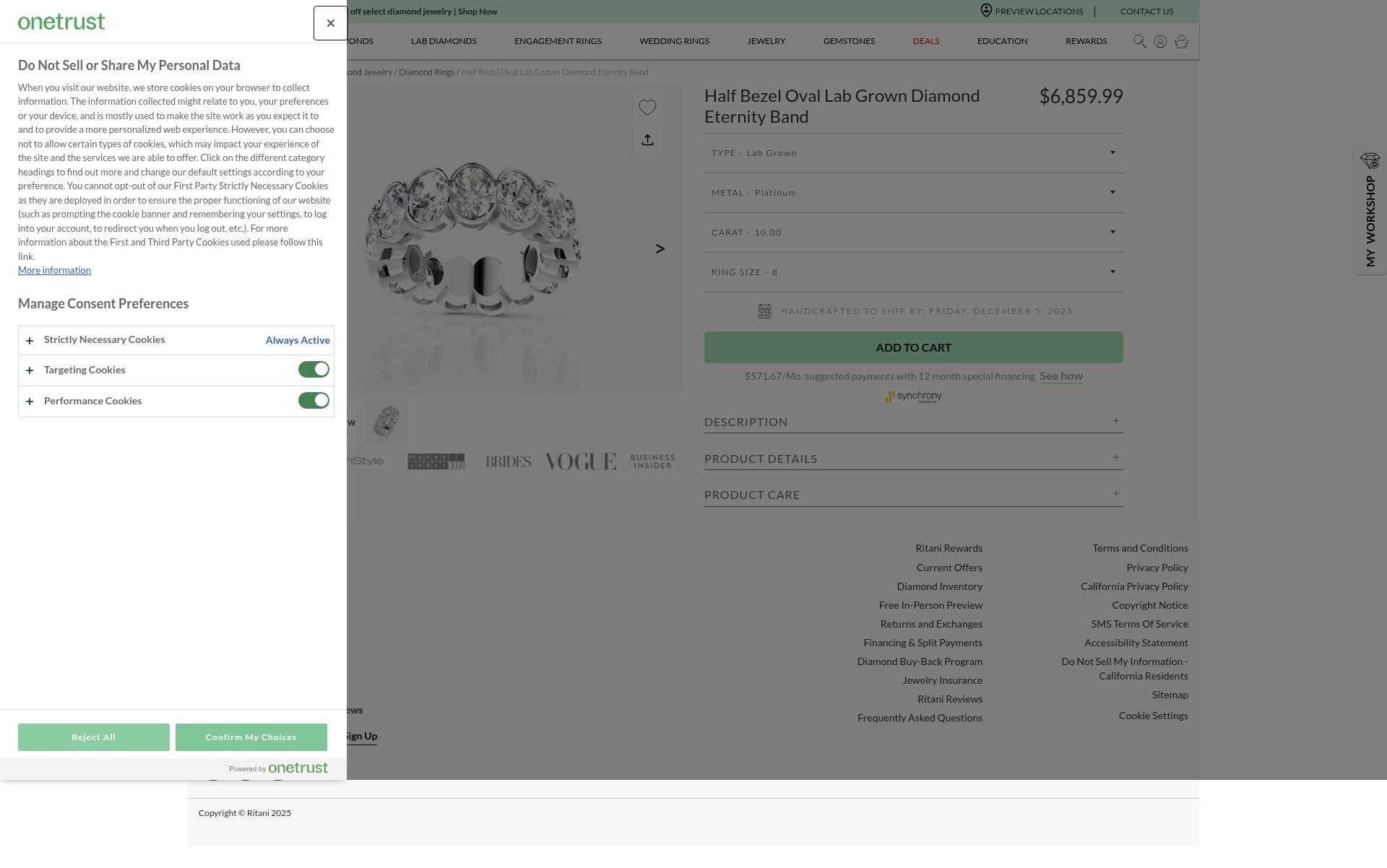This screenshot has height=868, width=1387.
Task: Add ring to wishlist heart icon
Action: [x=647, y=108]
